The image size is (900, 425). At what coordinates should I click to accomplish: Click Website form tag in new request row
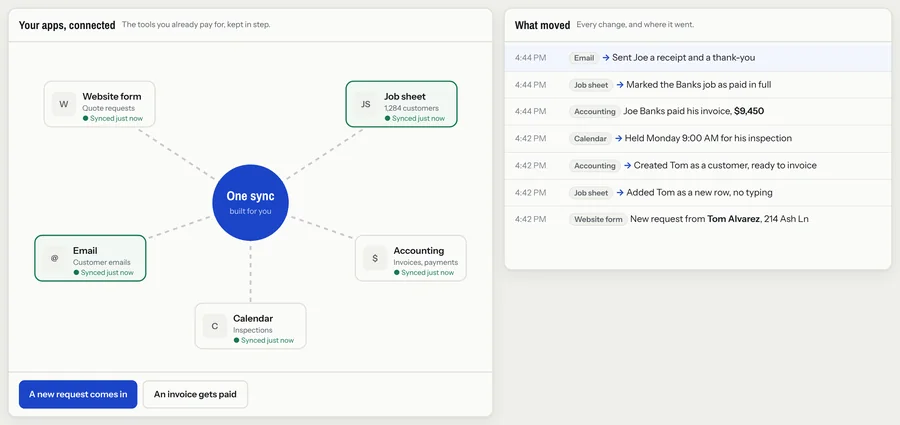pyautogui.click(x=598, y=219)
